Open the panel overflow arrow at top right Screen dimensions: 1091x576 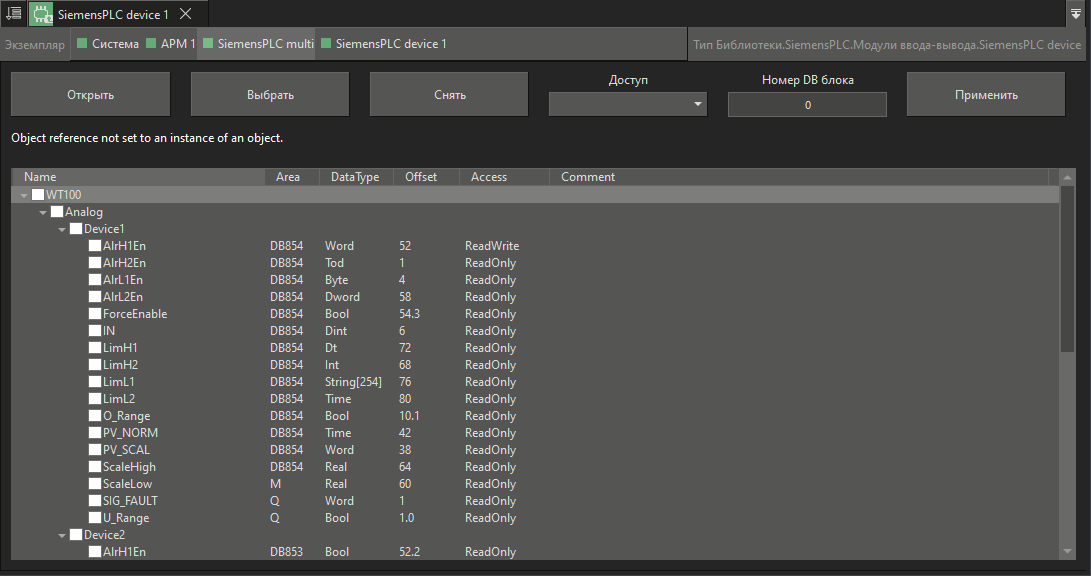1076,13
